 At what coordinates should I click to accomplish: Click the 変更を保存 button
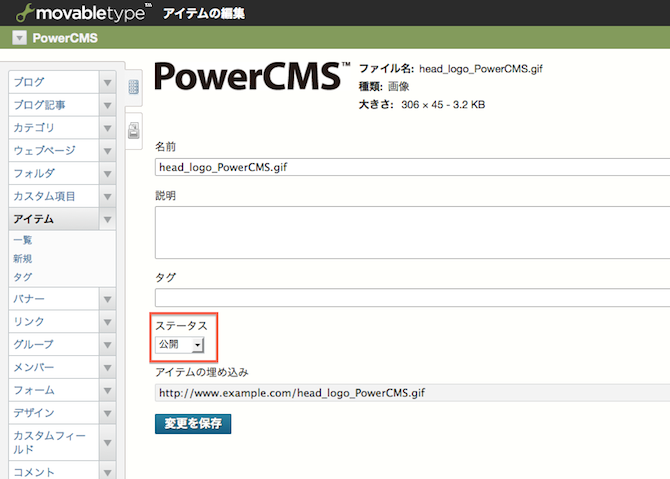tap(193, 423)
